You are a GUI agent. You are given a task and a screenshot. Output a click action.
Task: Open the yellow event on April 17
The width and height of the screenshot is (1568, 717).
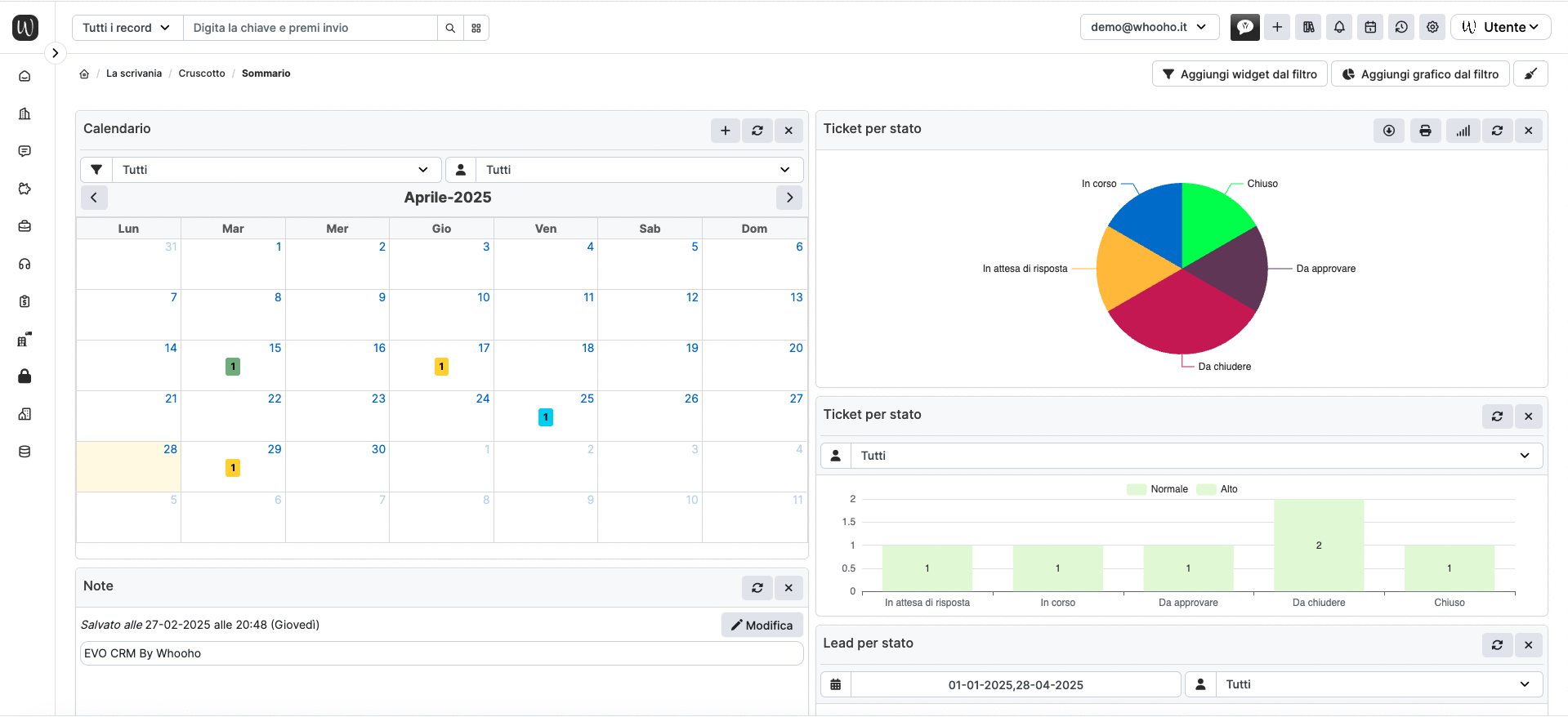[441, 367]
